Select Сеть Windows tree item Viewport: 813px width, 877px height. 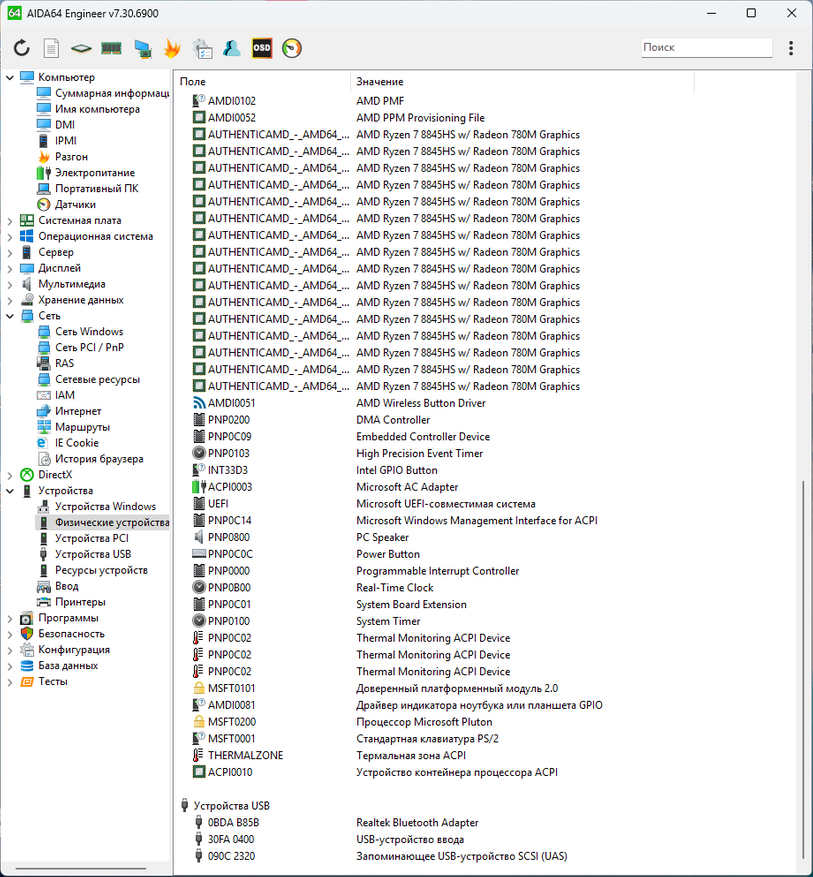pos(80,332)
